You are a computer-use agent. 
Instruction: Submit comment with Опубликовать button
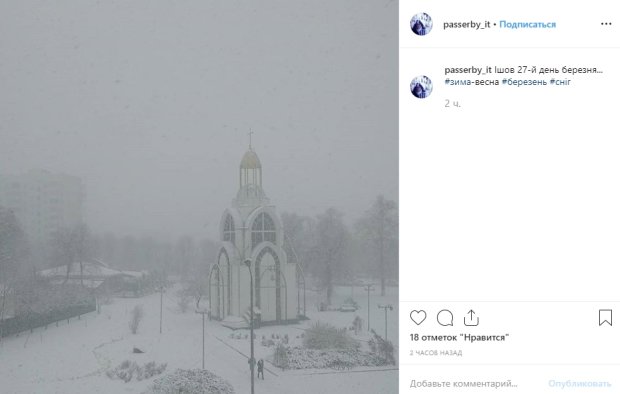pyautogui.click(x=580, y=383)
